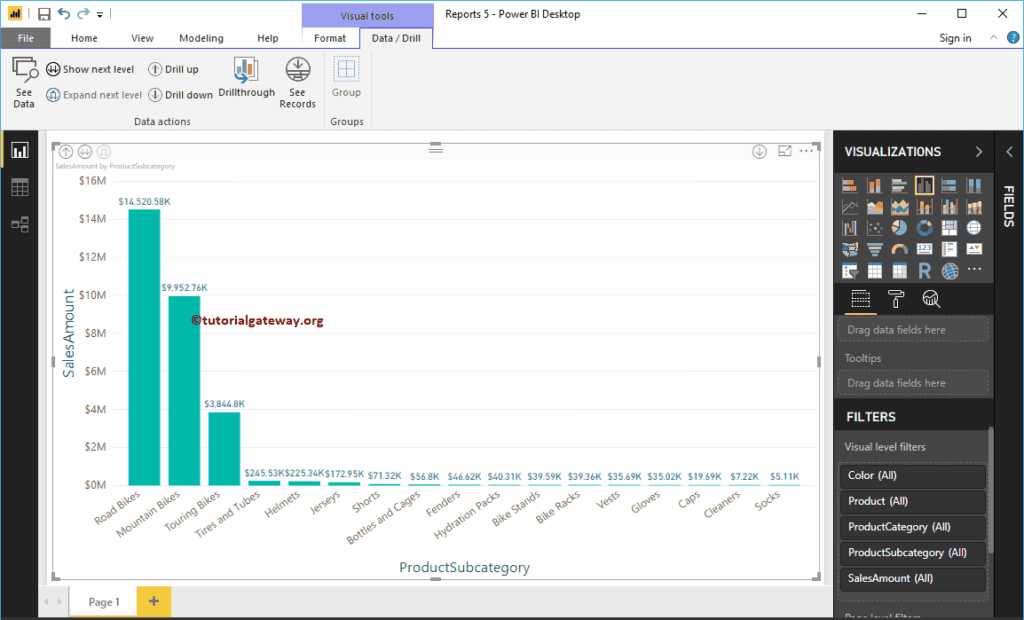Select the map globe visualization
Screen dimensions: 1024x620
pyautogui.click(x=974, y=228)
